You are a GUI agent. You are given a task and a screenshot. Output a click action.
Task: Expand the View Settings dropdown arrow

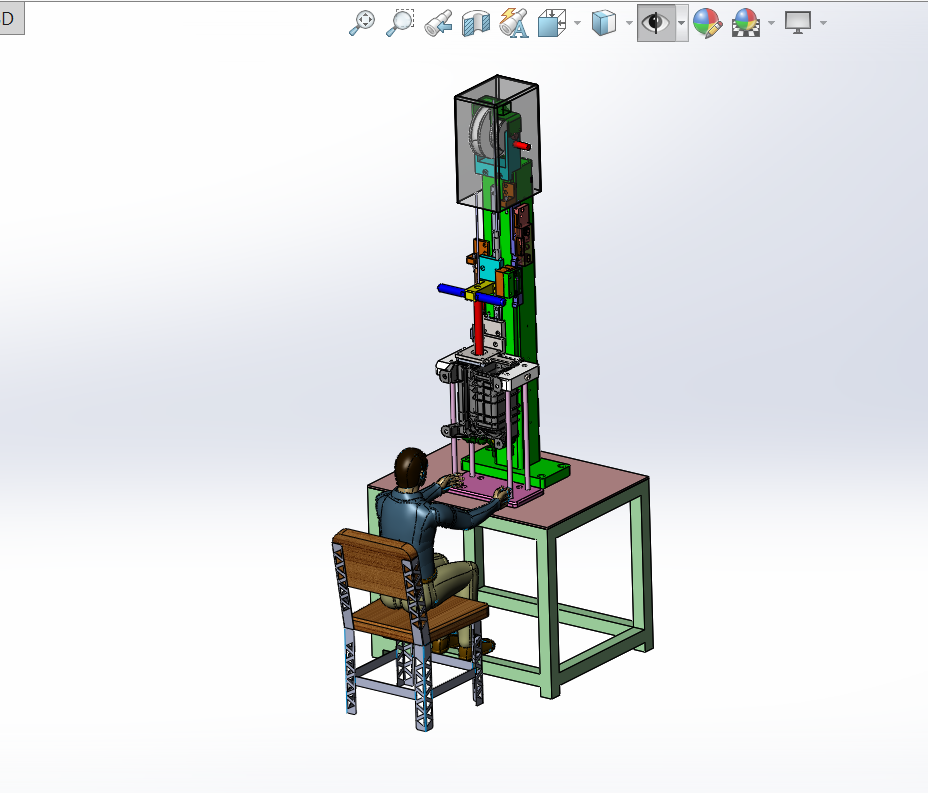pyautogui.click(x=823, y=23)
